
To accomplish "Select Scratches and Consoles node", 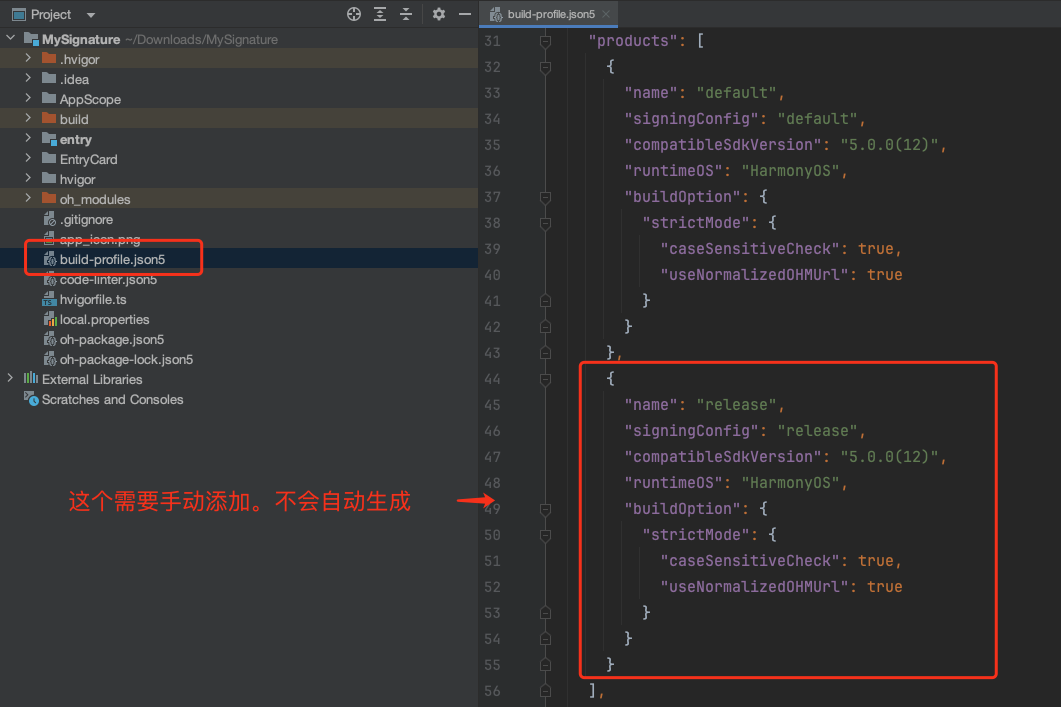I will (x=112, y=399).
